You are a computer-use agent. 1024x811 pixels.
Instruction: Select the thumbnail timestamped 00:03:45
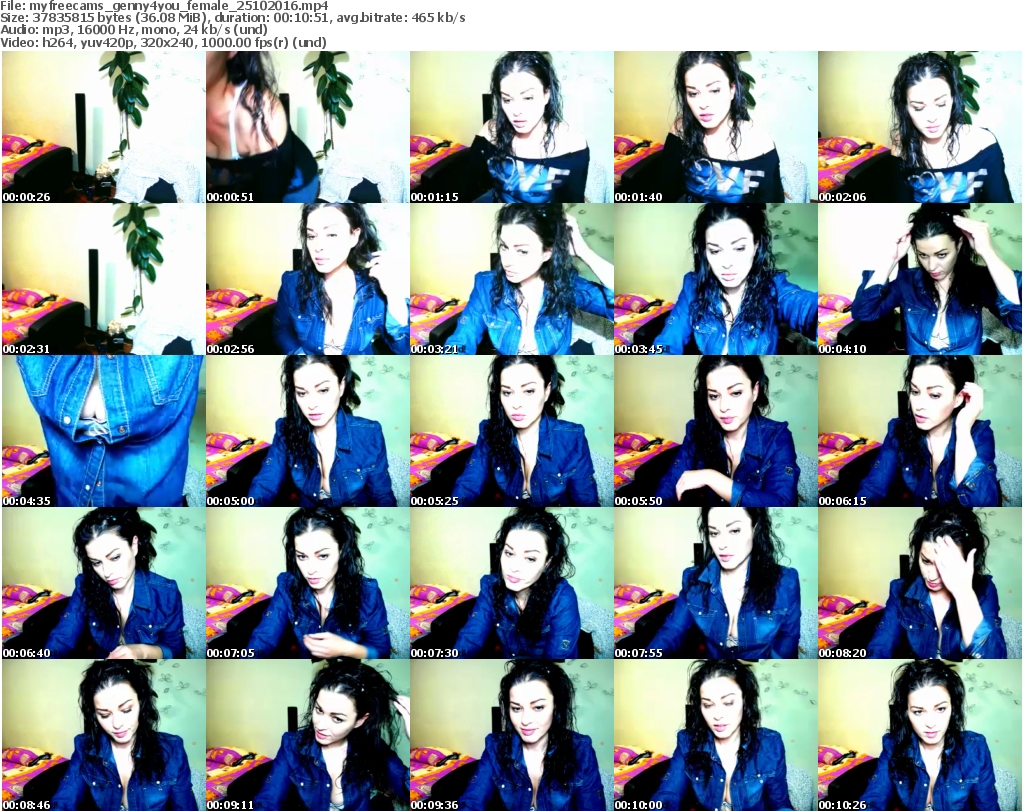pyautogui.click(x=716, y=279)
